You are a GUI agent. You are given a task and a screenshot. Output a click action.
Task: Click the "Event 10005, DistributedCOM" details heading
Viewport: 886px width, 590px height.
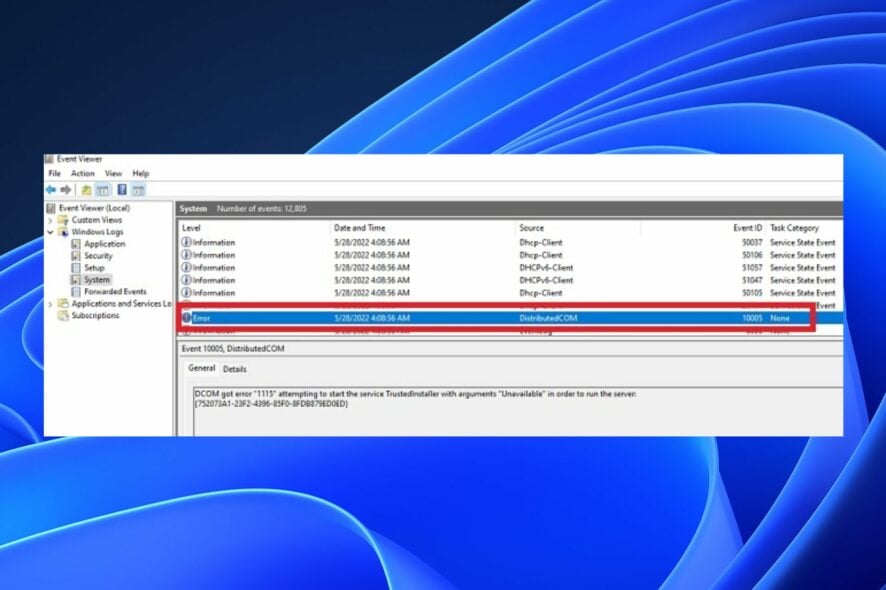pyautogui.click(x=233, y=349)
